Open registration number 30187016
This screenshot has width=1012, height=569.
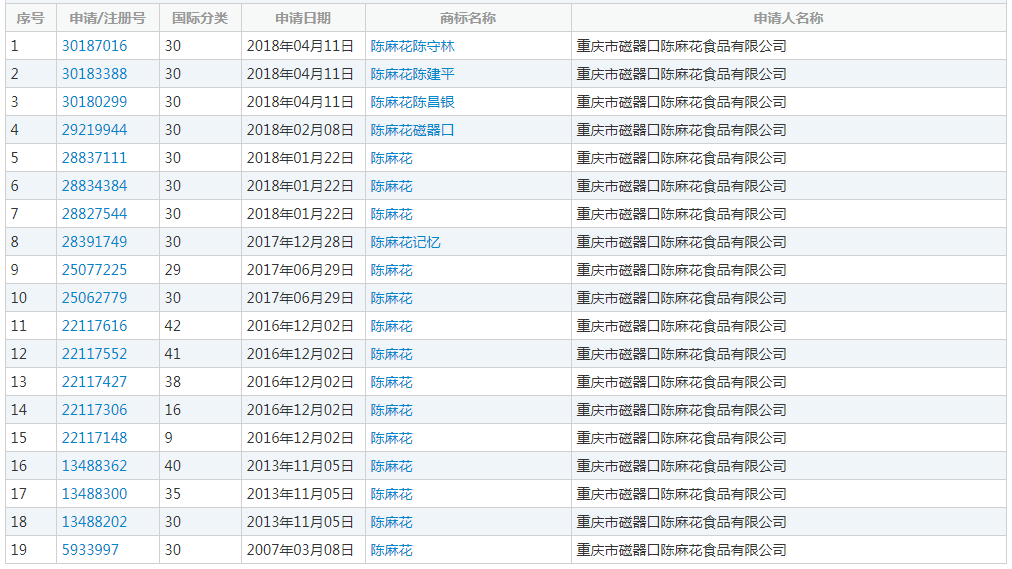tap(94, 46)
